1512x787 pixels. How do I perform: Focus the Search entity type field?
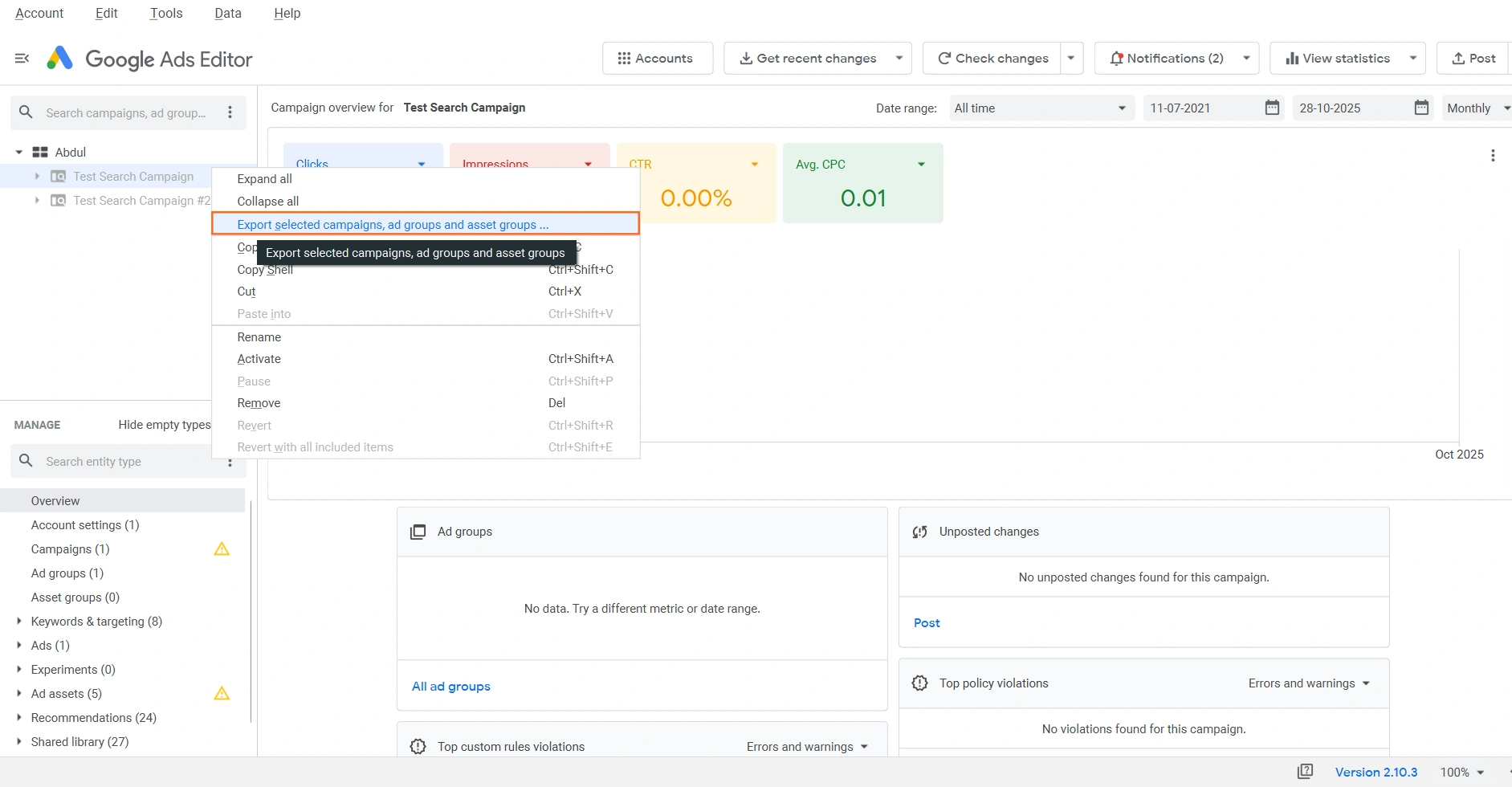pyautogui.click(x=128, y=462)
